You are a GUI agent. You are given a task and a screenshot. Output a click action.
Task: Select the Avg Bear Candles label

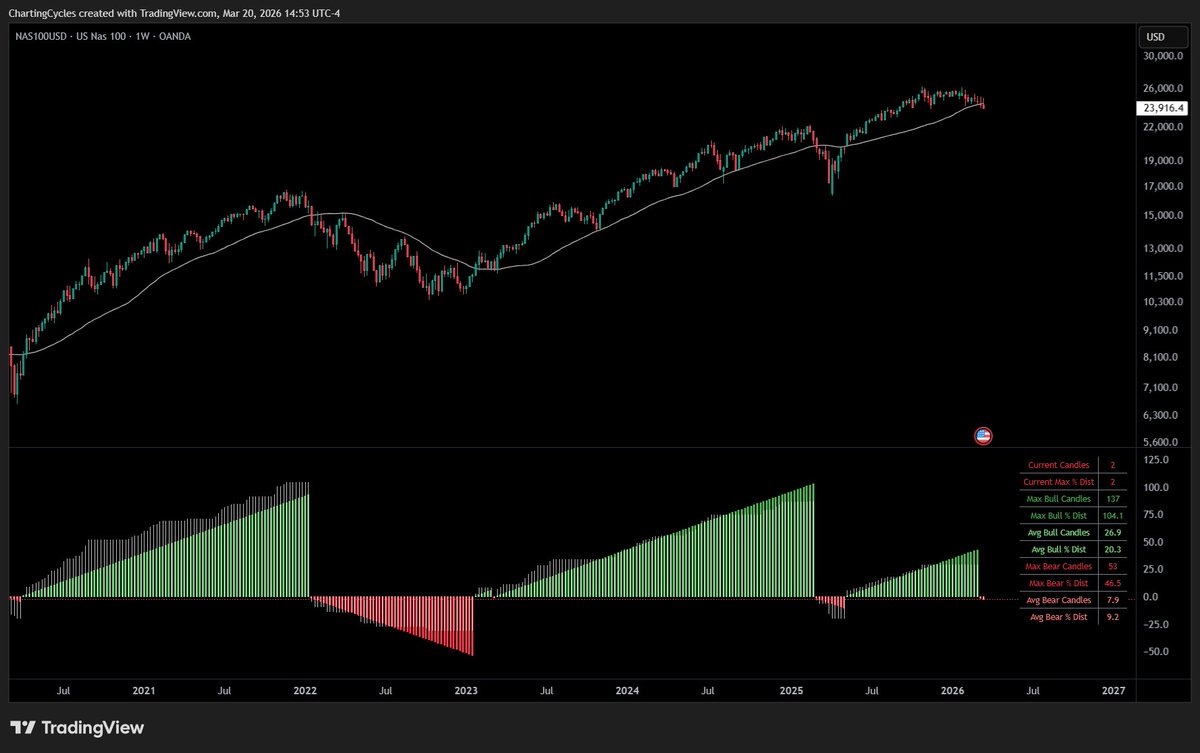click(x=1059, y=601)
